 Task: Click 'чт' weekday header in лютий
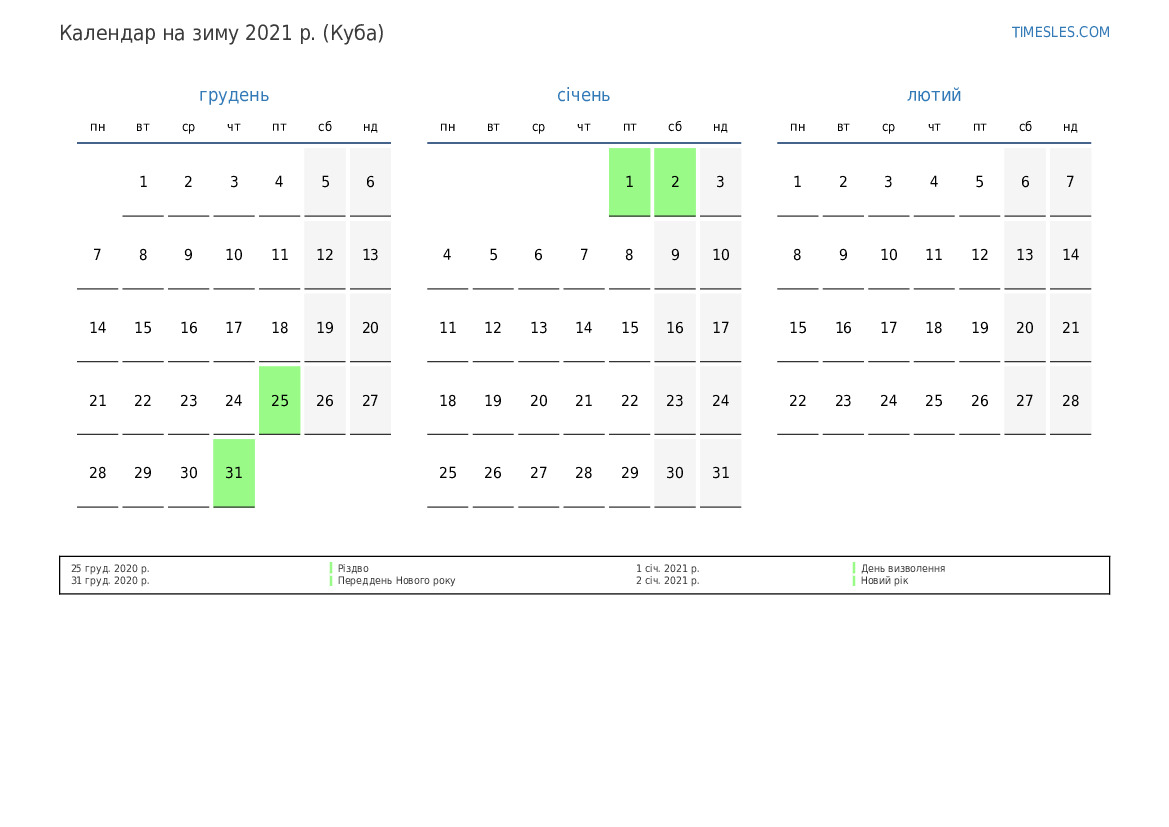click(x=934, y=127)
